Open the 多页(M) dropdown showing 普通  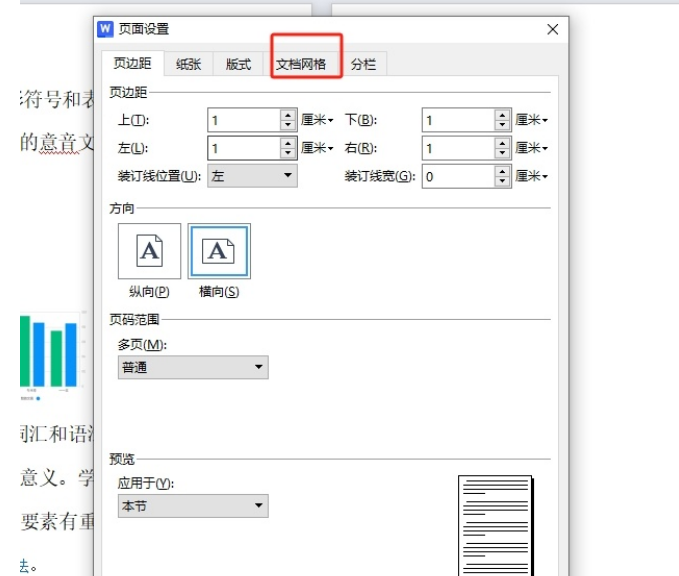(193, 367)
